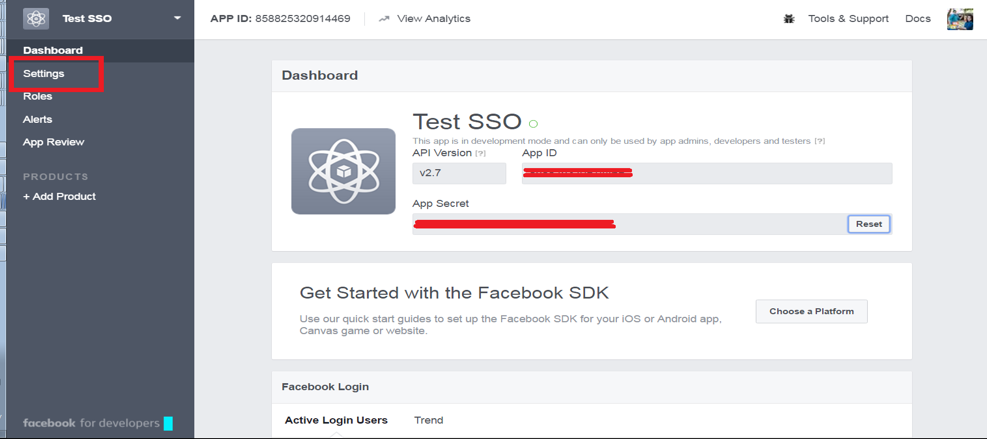Click the atom app icon in top-left header
This screenshot has width=987, height=439.
coord(36,18)
